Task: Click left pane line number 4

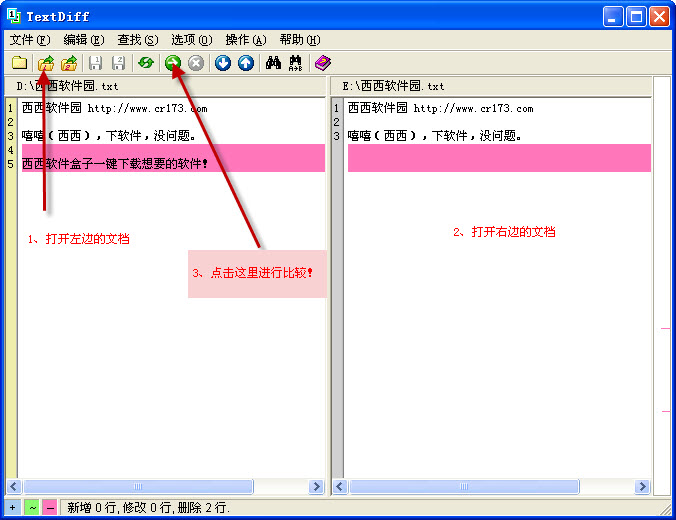Action: click(11, 150)
